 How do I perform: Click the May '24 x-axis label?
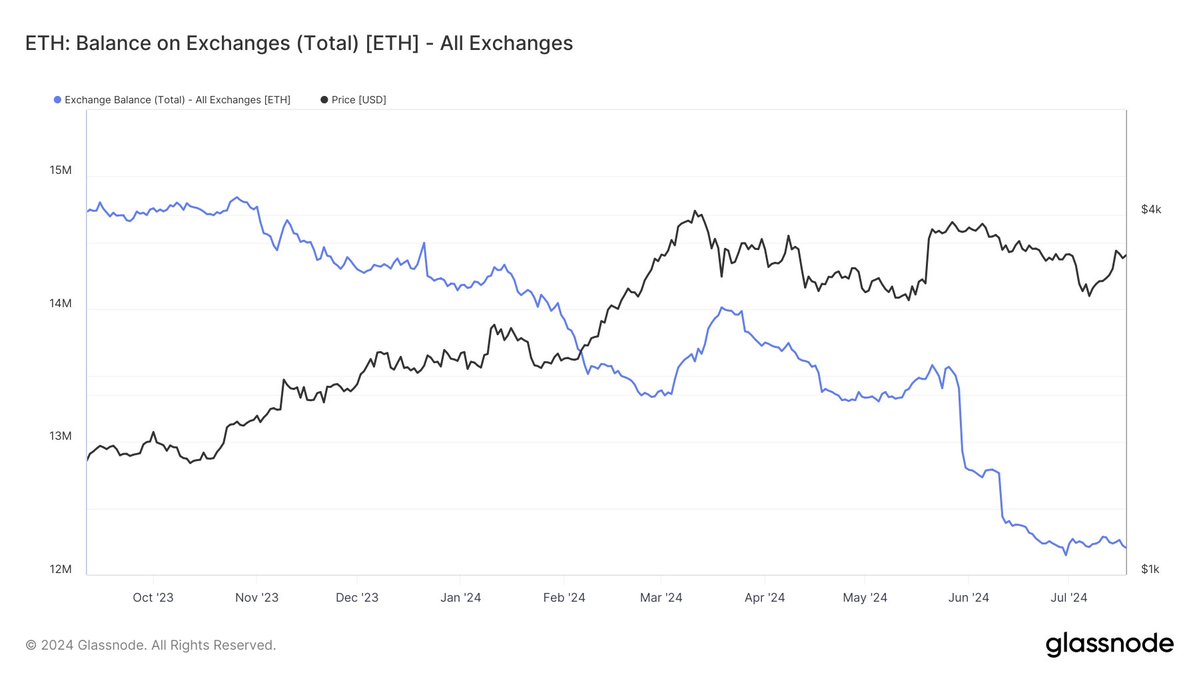click(x=865, y=598)
